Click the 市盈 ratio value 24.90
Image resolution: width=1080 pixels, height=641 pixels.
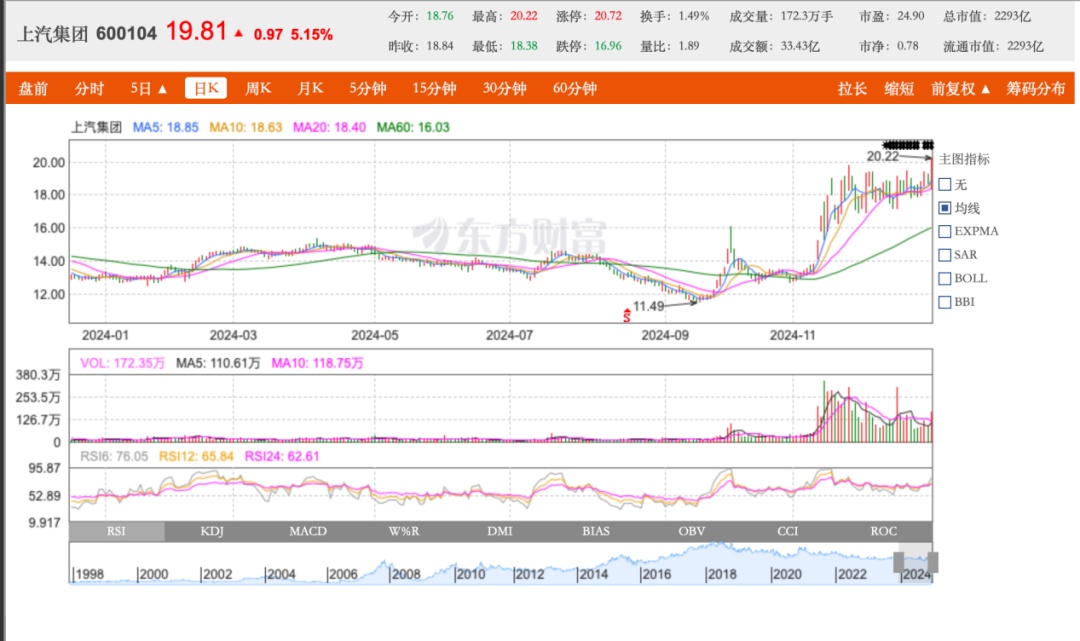pos(911,16)
